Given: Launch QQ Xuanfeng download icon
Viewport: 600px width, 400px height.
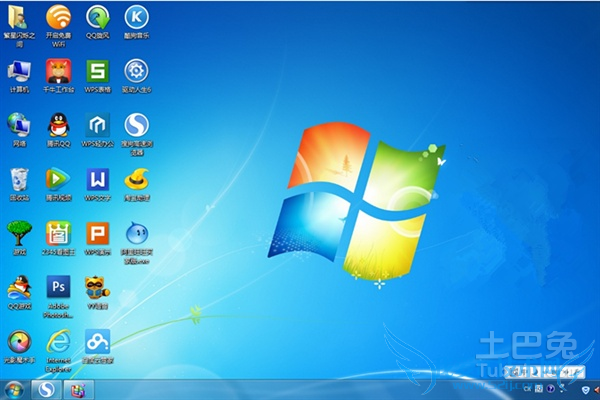Looking at the screenshot, I should (97, 17).
